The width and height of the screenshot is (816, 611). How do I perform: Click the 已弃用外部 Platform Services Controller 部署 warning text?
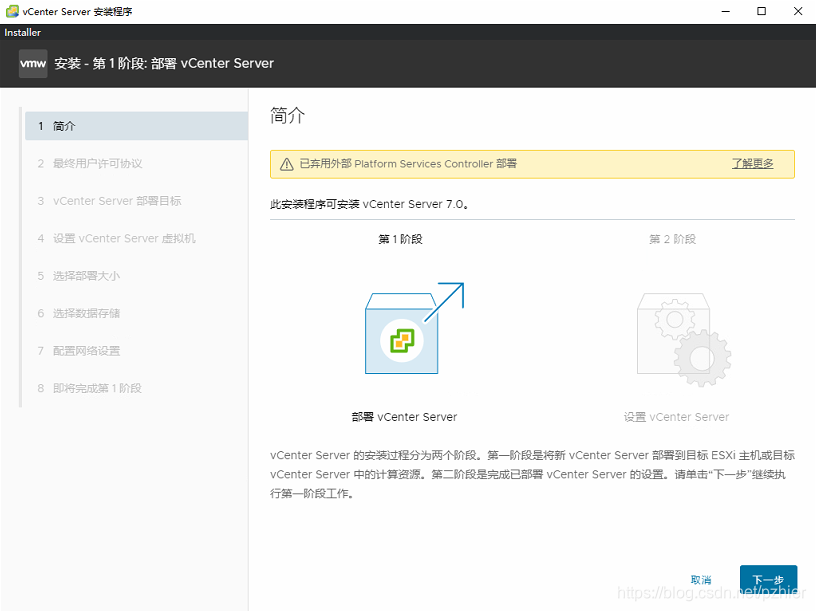[x=408, y=163]
